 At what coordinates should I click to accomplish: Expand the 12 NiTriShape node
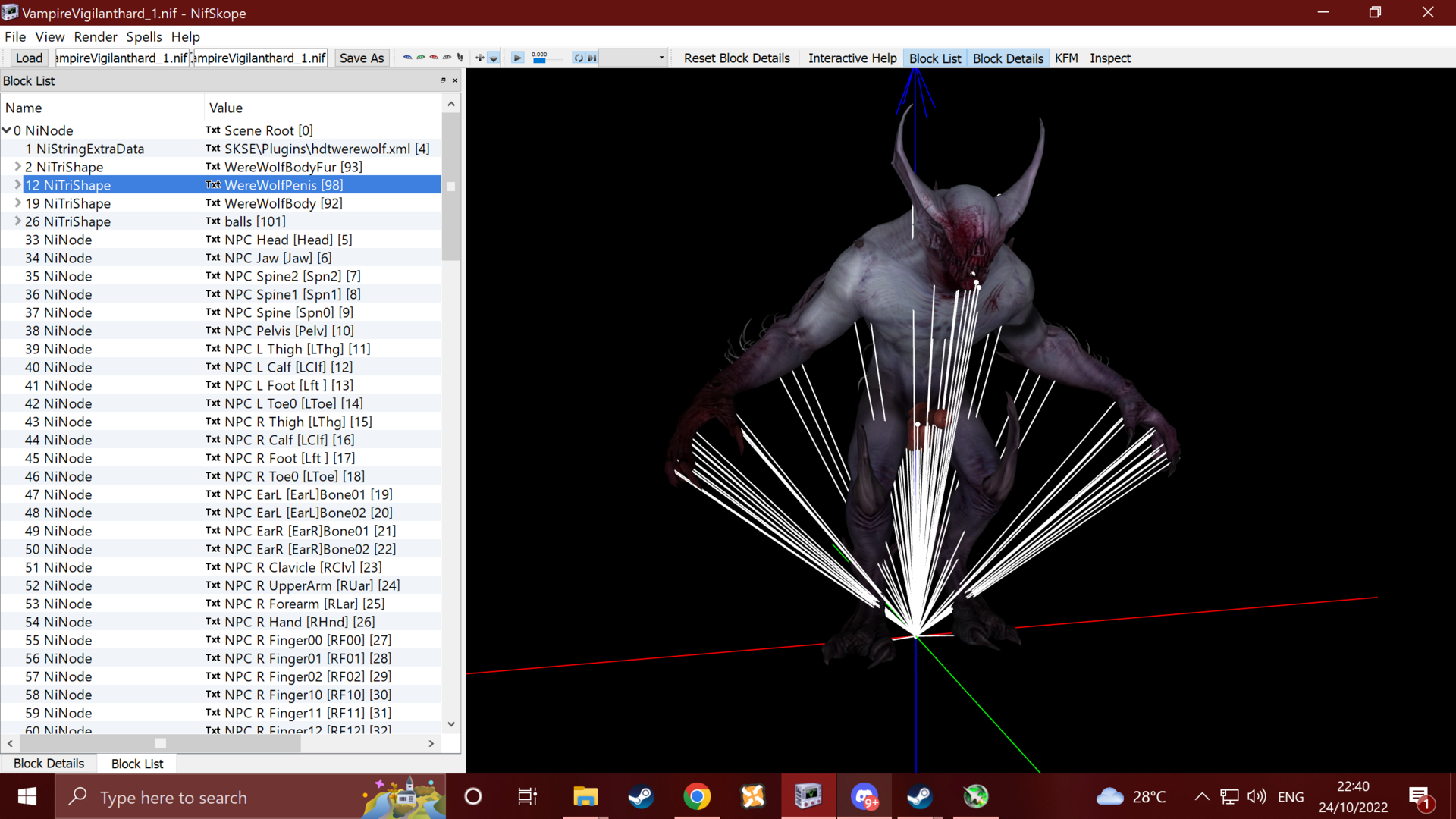pyautogui.click(x=17, y=184)
